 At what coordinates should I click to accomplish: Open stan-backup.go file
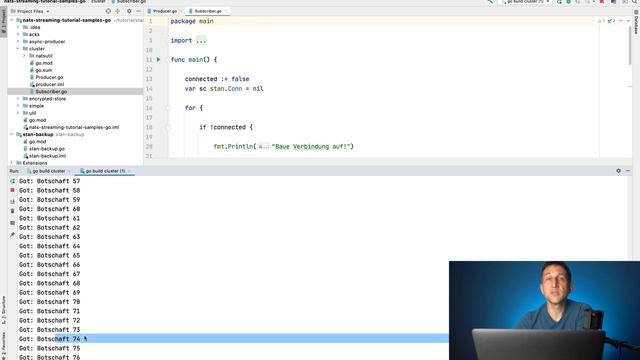coord(47,149)
